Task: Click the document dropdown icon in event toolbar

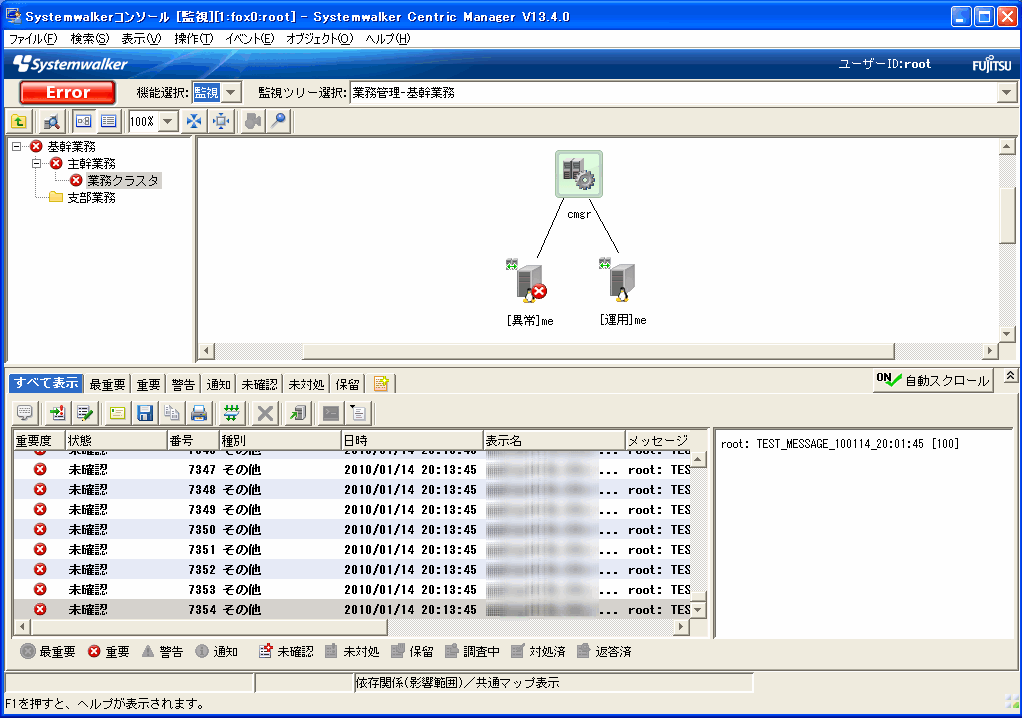Action: coord(358,413)
